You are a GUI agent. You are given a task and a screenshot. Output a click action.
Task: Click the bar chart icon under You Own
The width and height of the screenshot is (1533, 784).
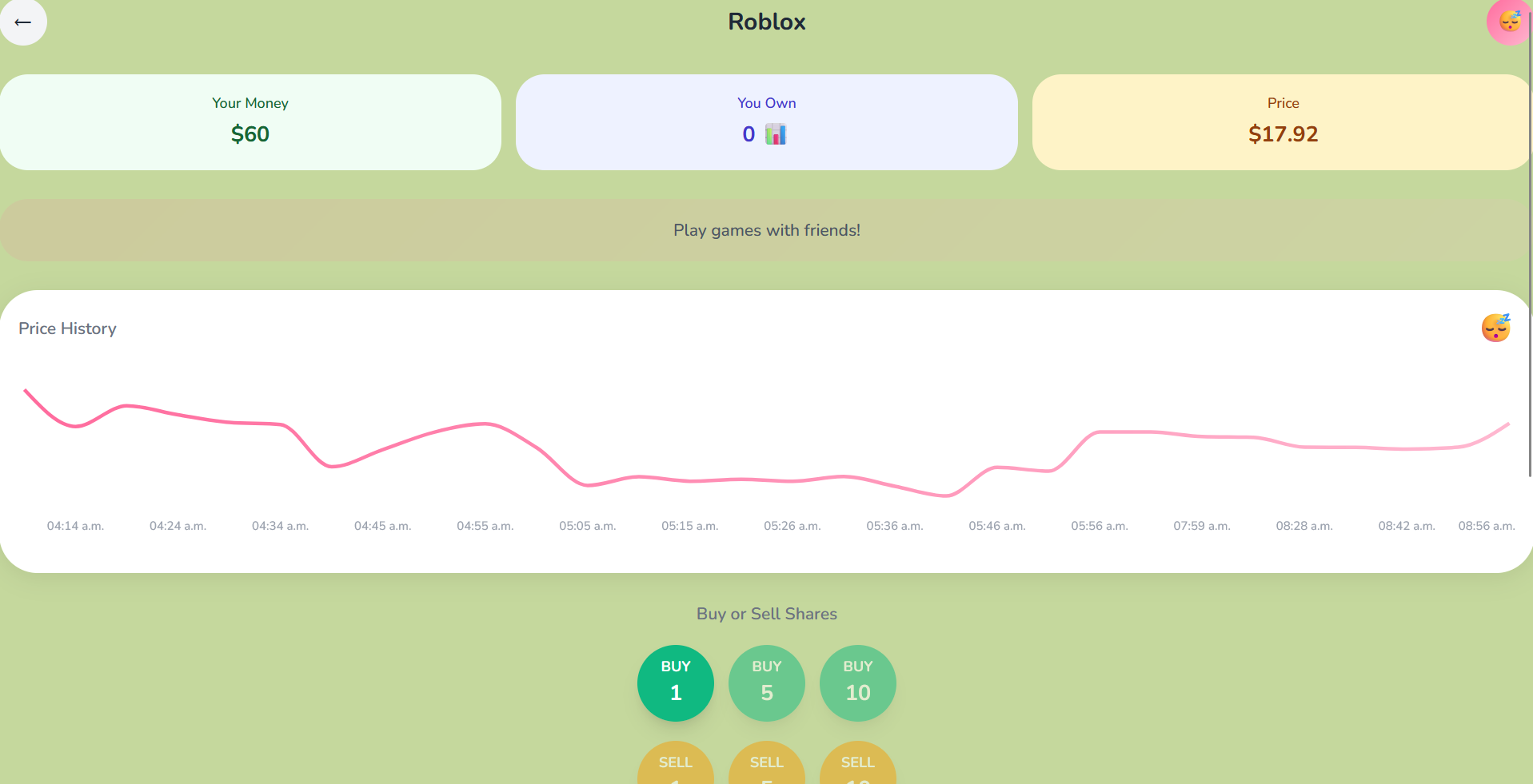776,134
